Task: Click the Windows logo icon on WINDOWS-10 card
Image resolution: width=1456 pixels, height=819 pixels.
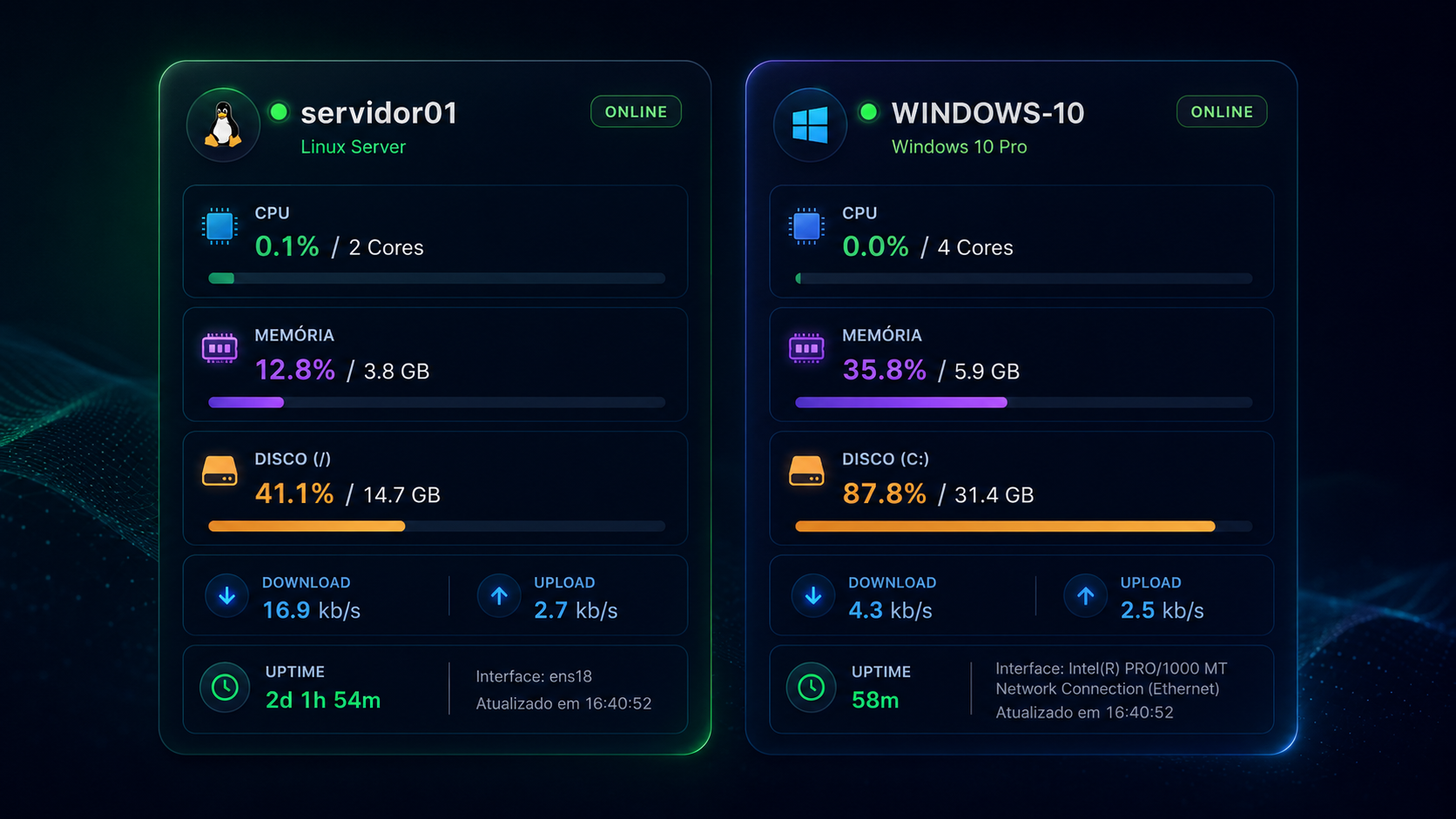Action: coord(810,124)
